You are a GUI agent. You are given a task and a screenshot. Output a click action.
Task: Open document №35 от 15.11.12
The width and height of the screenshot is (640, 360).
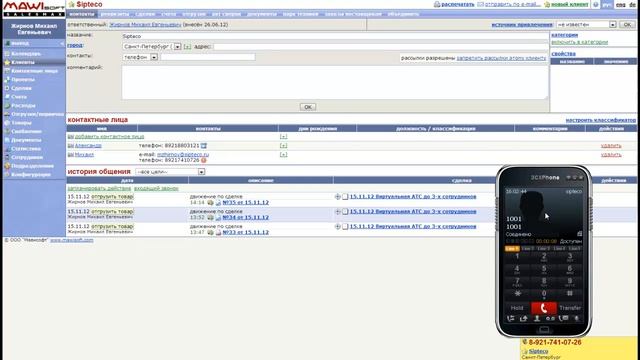click(245, 202)
